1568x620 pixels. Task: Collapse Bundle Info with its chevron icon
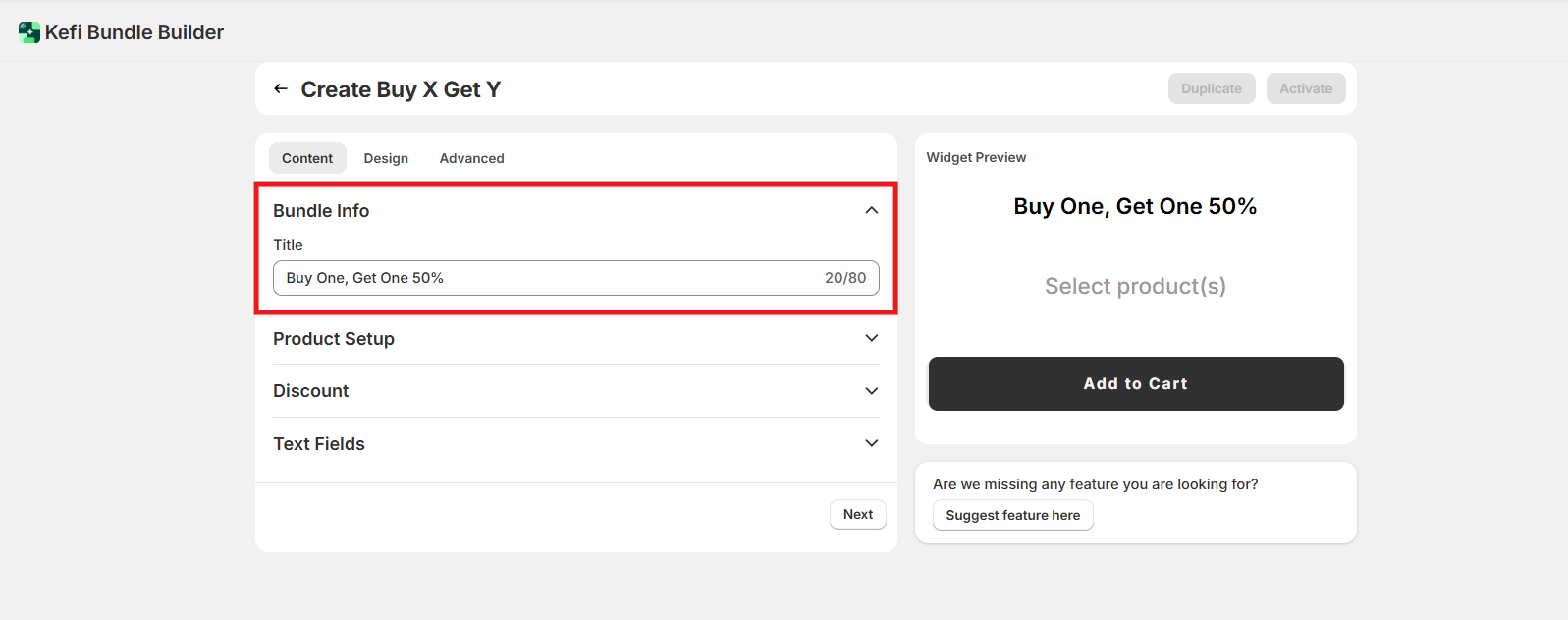(871, 210)
